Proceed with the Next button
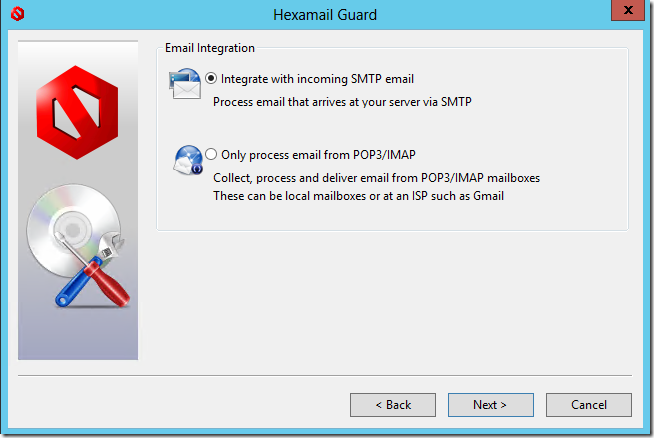Viewport: 654px width, 438px height. (x=490, y=405)
